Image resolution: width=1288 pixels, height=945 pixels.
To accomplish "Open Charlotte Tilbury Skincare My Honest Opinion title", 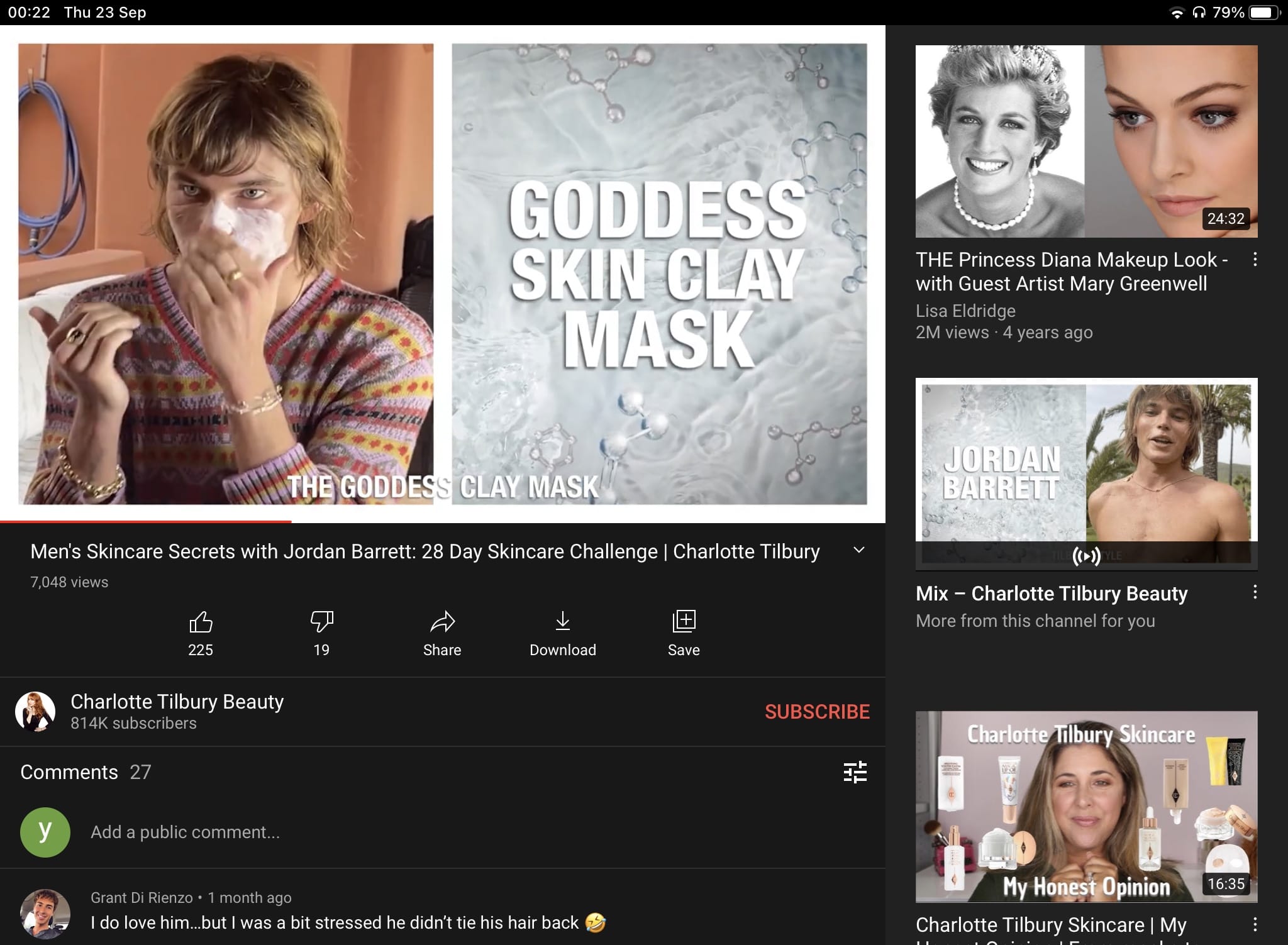I will 1052,929.
